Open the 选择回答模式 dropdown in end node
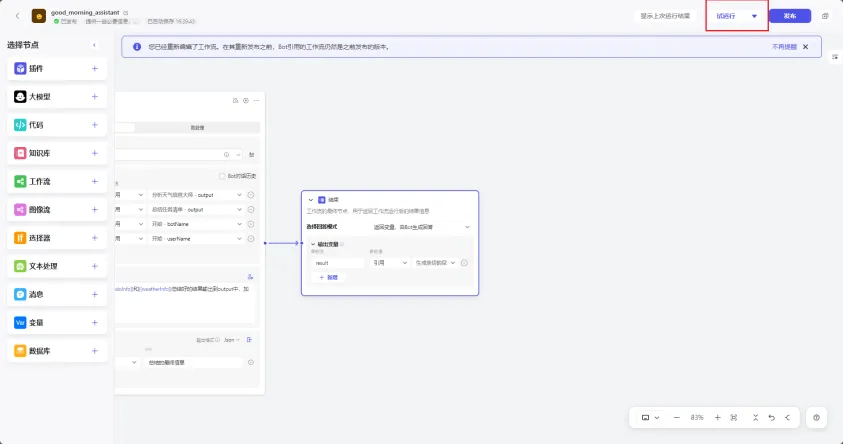 tap(422, 227)
